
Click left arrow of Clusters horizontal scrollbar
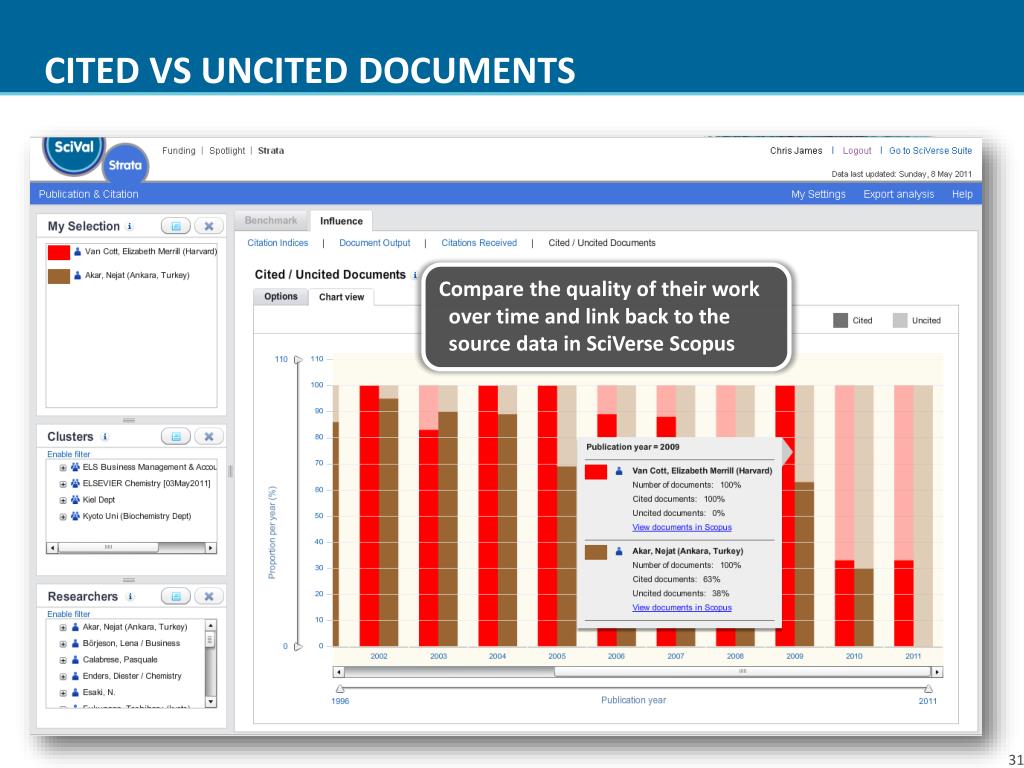click(52, 548)
